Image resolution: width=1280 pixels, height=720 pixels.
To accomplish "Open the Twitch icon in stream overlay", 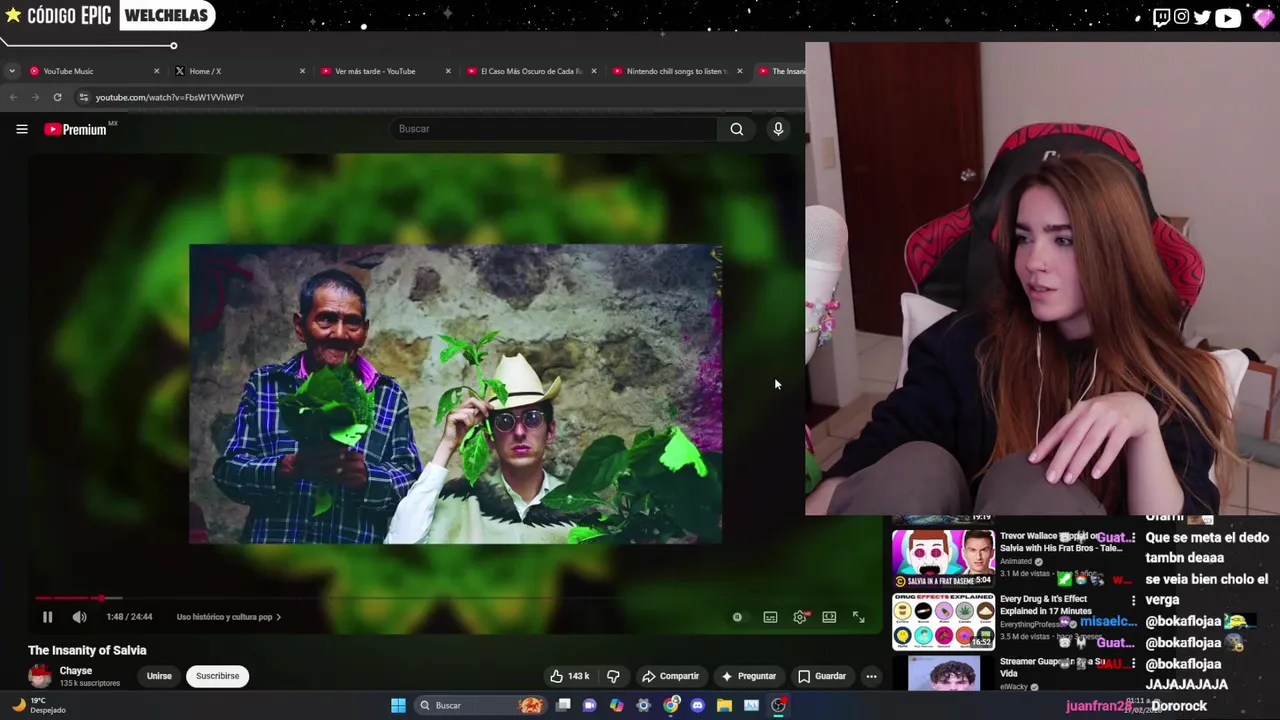I will click(x=1161, y=17).
